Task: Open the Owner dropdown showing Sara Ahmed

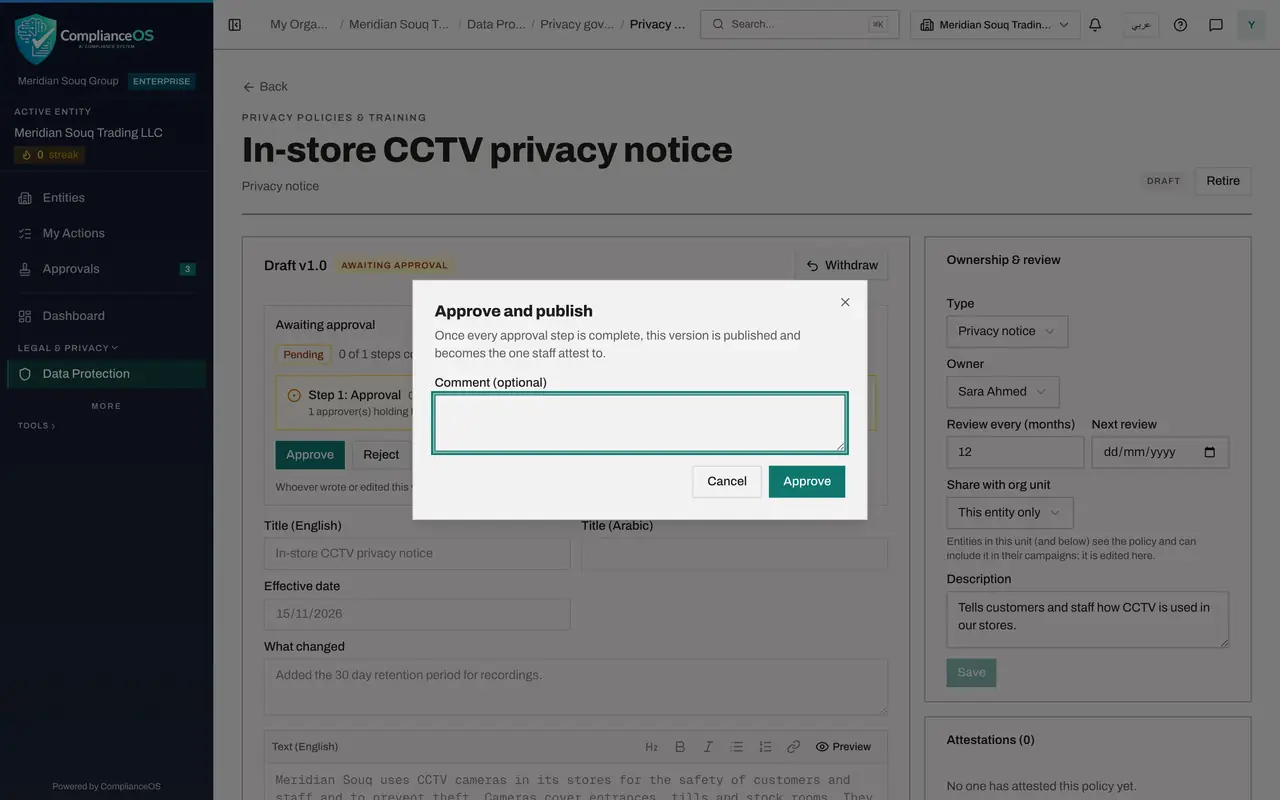Action: 1003,392
